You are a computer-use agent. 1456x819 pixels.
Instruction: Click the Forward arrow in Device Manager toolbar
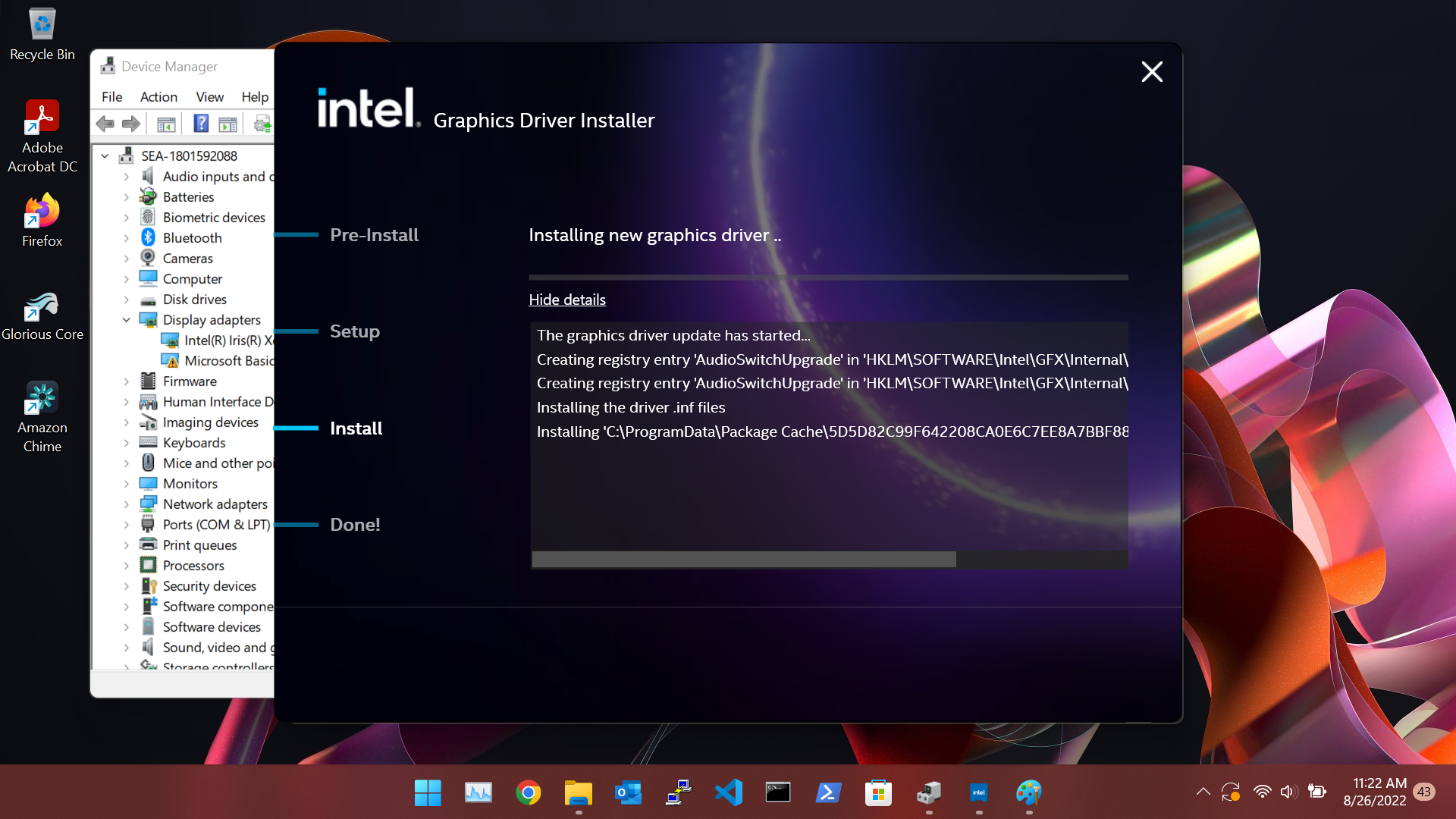pos(131,124)
